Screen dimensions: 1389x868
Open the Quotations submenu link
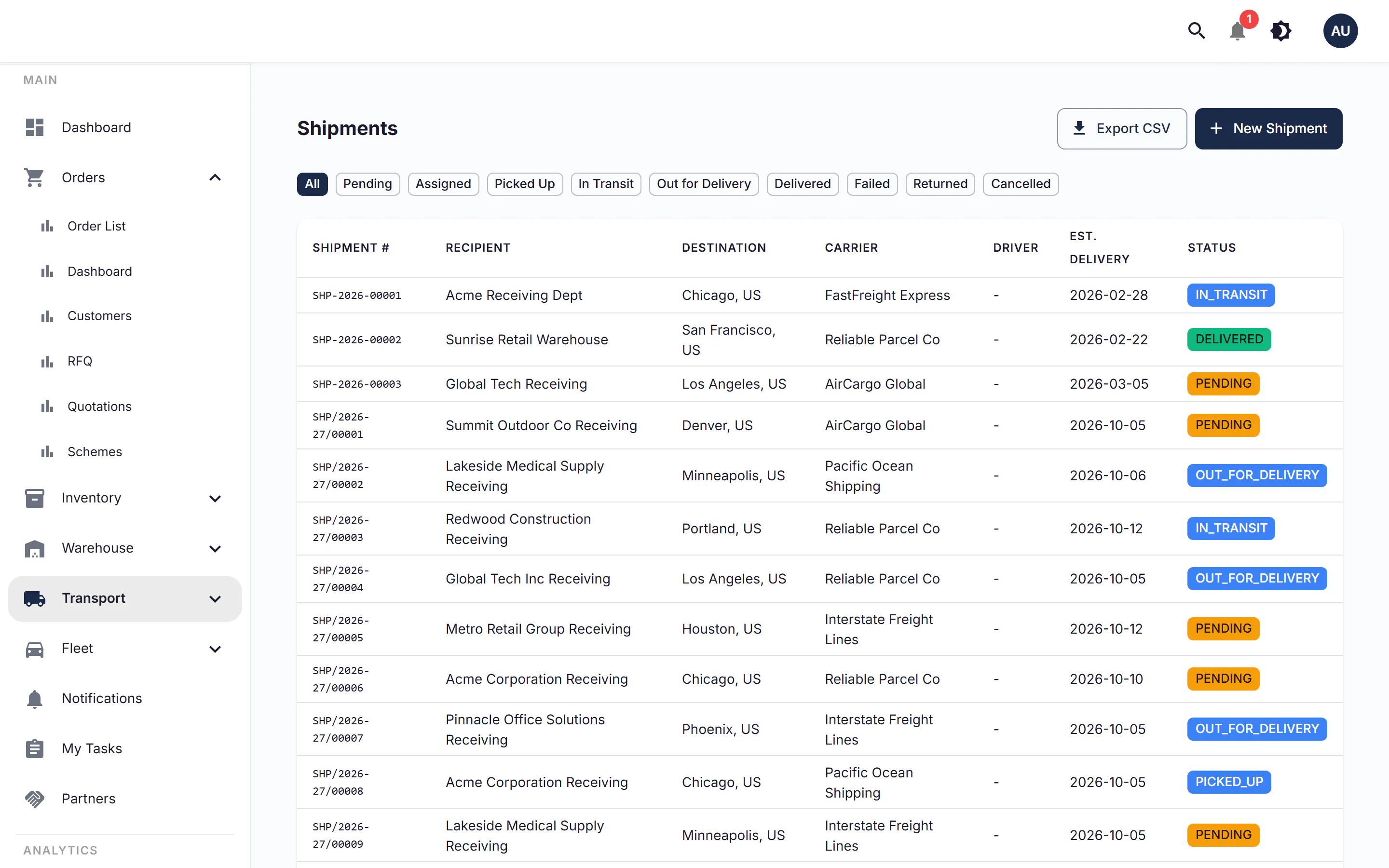99,407
